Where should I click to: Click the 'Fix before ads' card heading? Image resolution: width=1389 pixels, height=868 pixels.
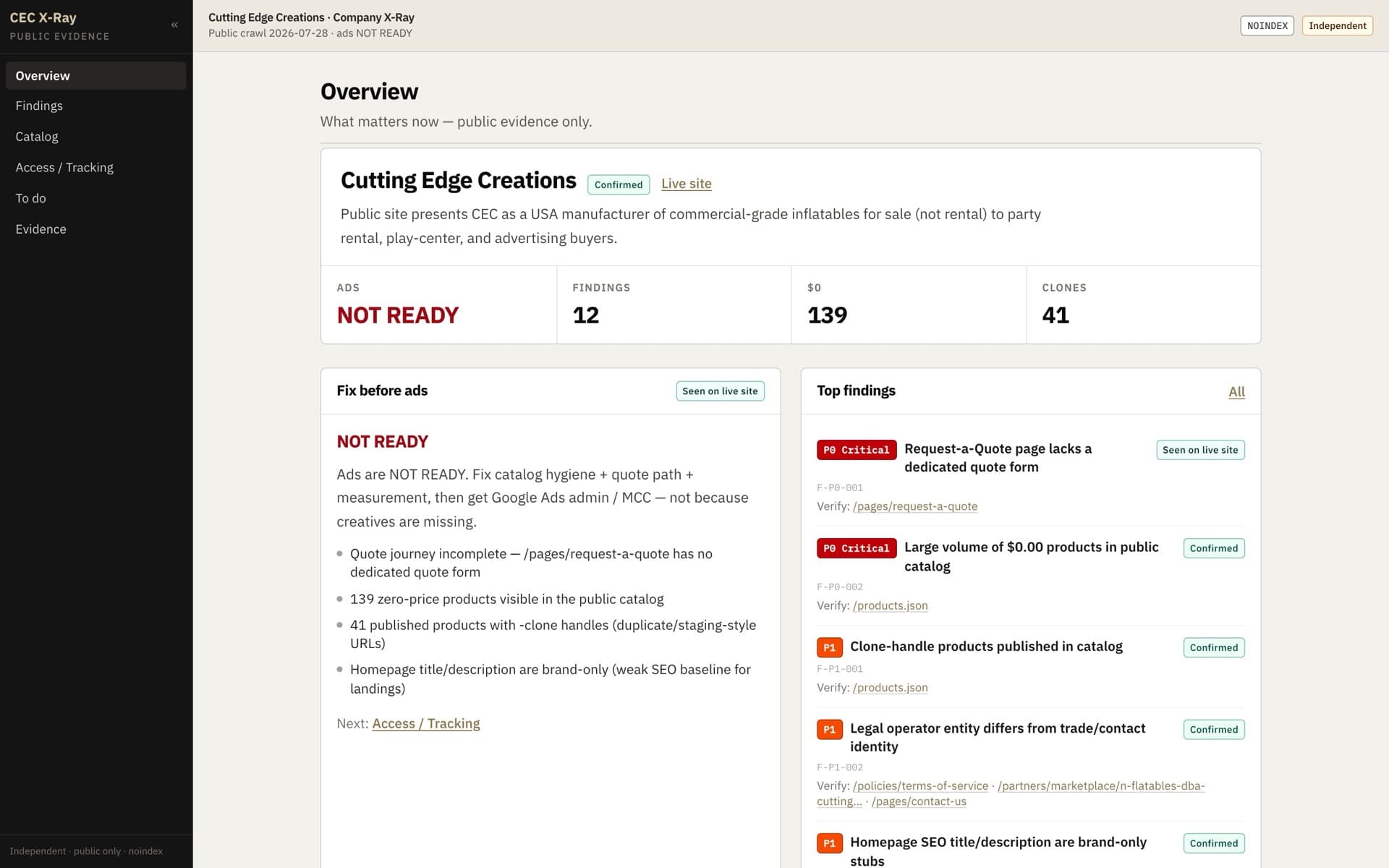pyautogui.click(x=382, y=391)
